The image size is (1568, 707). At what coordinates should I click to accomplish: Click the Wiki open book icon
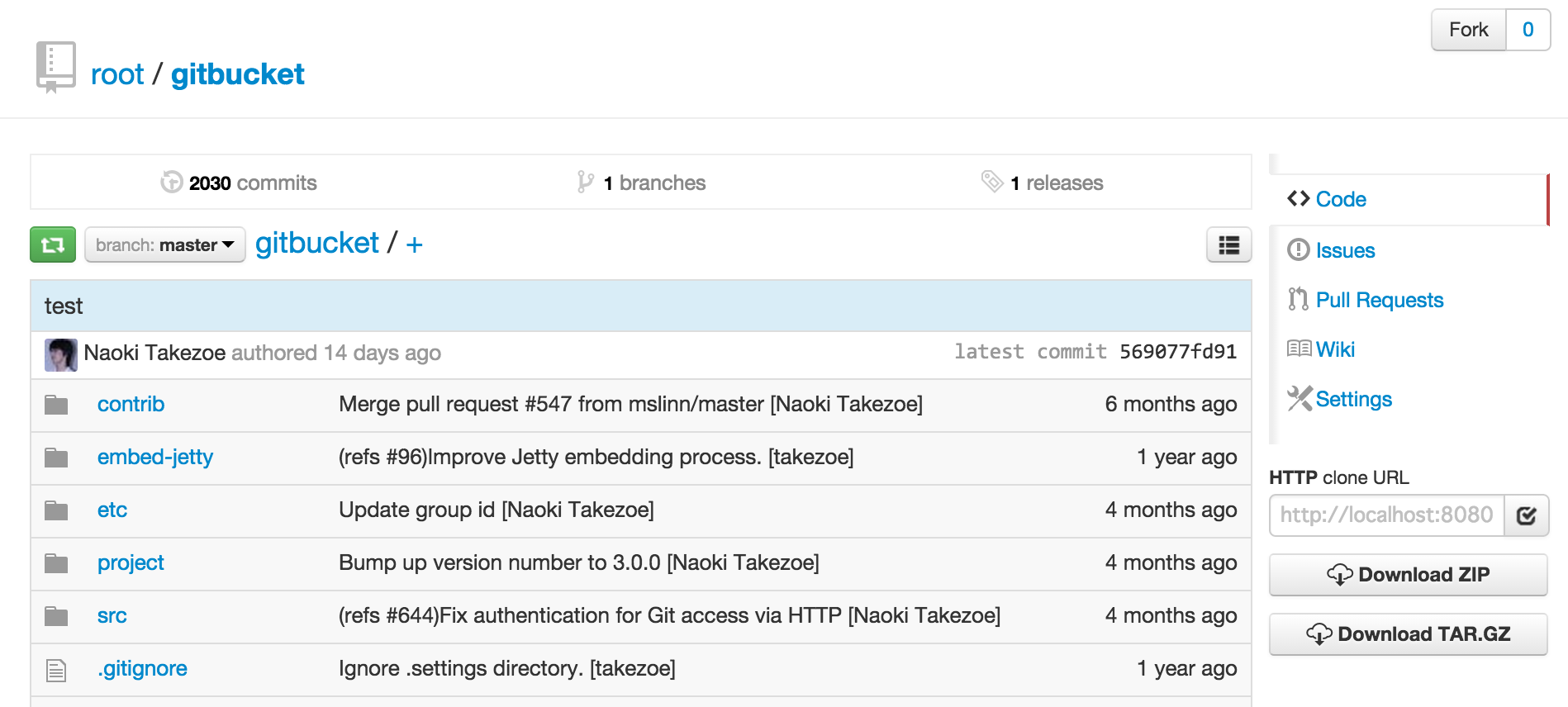click(1299, 349)
